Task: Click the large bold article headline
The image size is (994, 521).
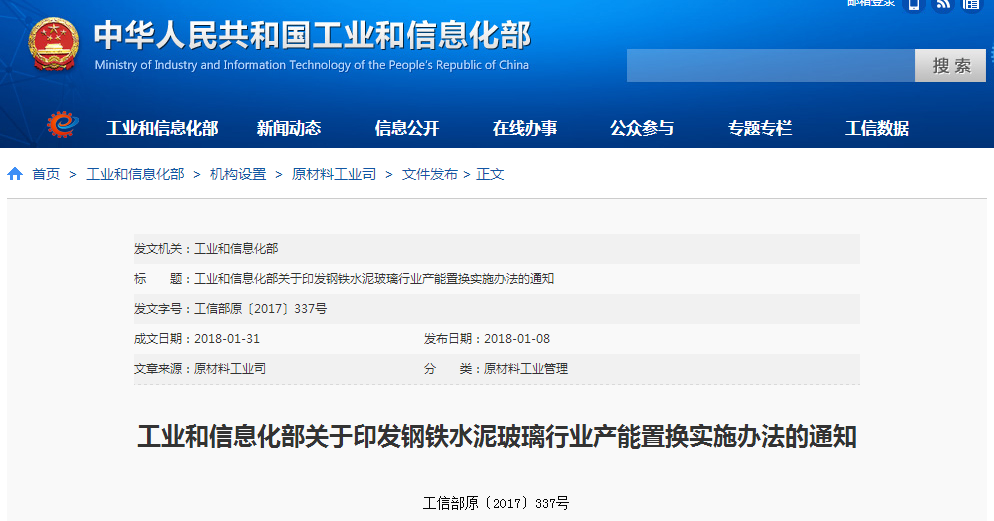Action: (x=497, y=437)
